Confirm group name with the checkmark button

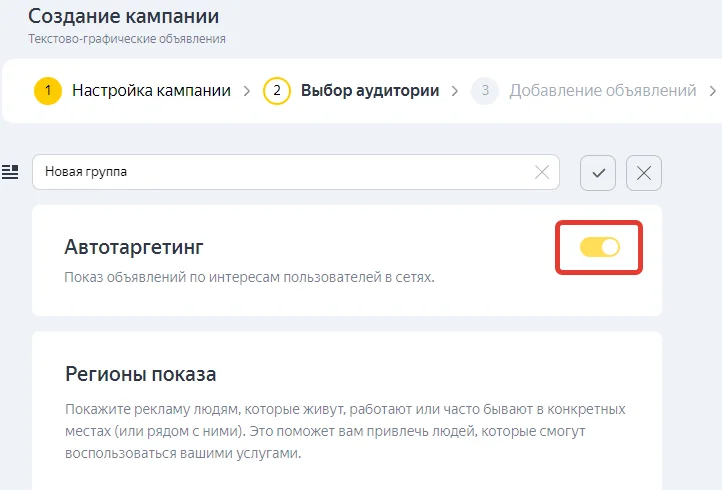(x=598, y=173)
